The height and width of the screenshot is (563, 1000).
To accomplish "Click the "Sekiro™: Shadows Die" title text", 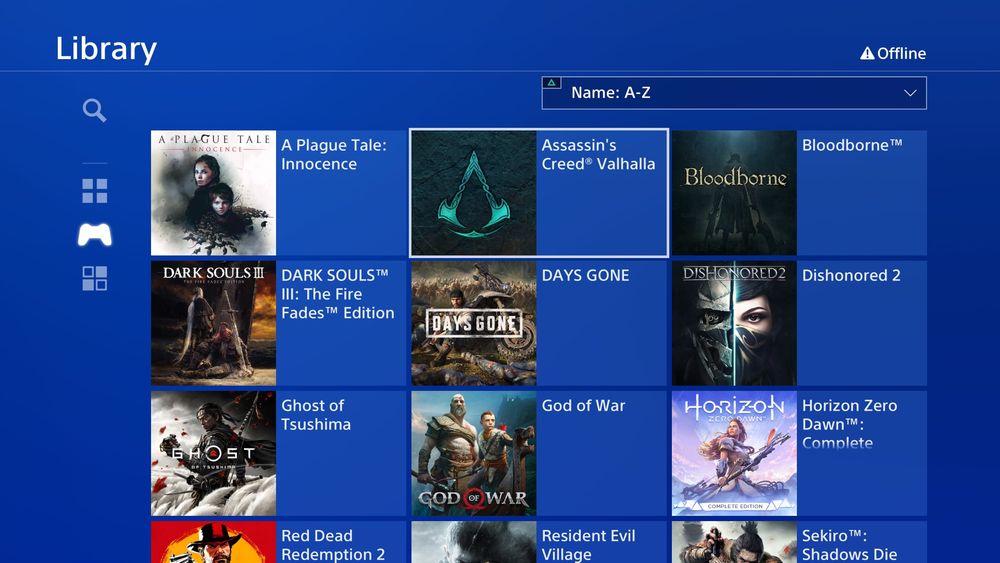I will (849, 545).
